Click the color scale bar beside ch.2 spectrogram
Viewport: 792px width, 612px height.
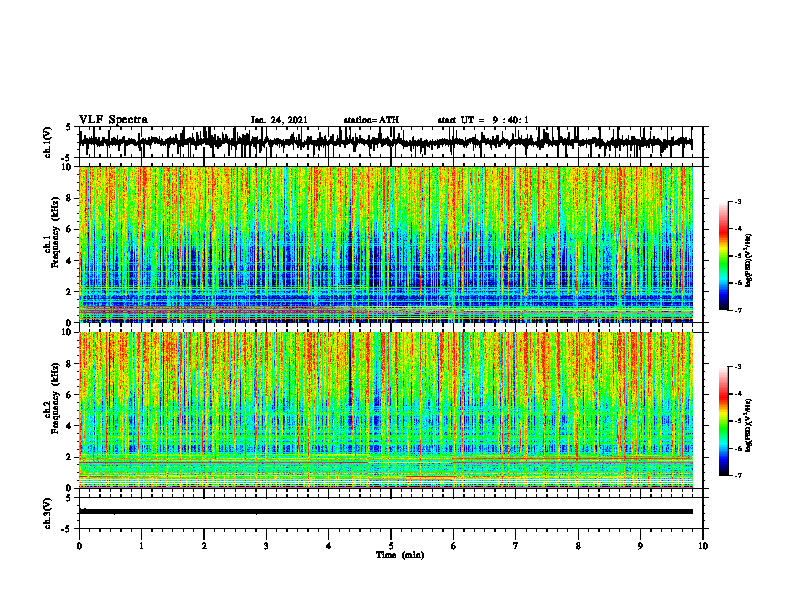click(x=723, y=421)
